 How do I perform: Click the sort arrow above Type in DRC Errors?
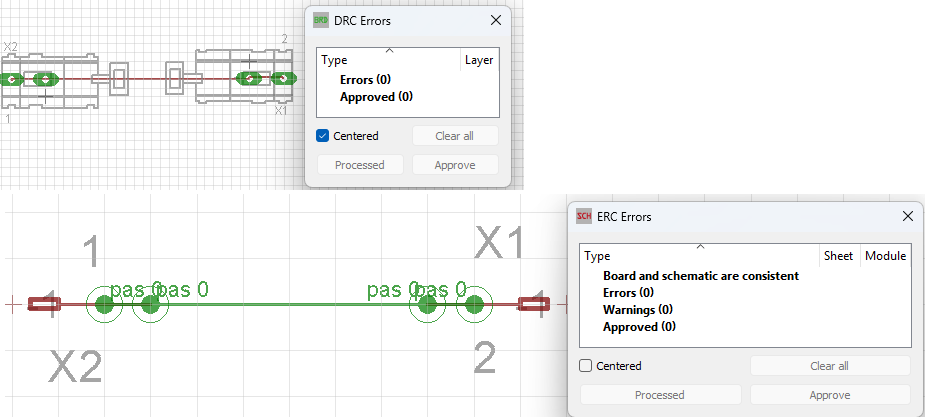pos(389,49)
